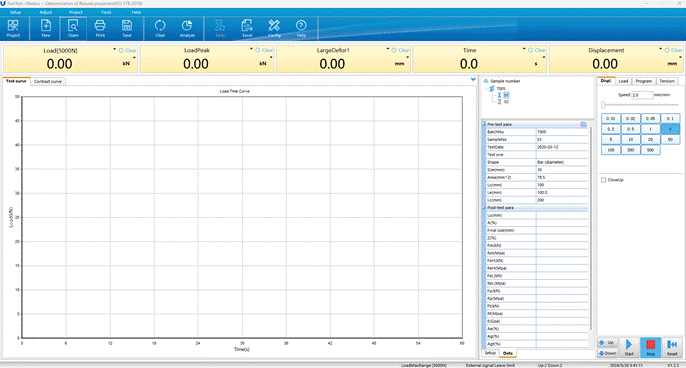Set speed preset to 0.5
Viewport: 686px width, 368px height.
[x=630, y=129]
